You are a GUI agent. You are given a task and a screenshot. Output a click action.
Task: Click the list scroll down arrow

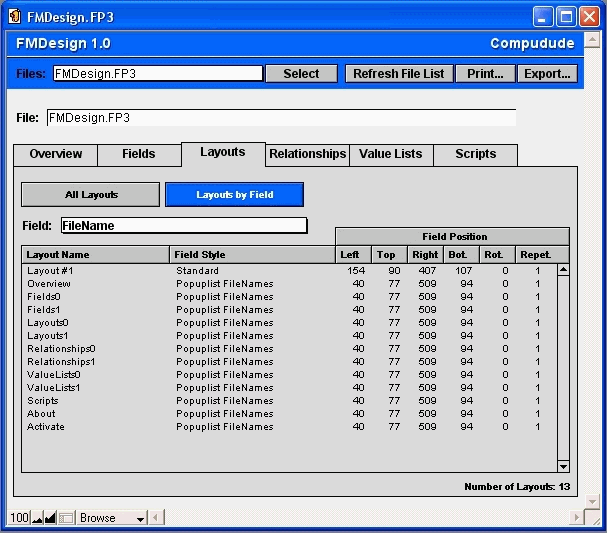pos(563,466)
